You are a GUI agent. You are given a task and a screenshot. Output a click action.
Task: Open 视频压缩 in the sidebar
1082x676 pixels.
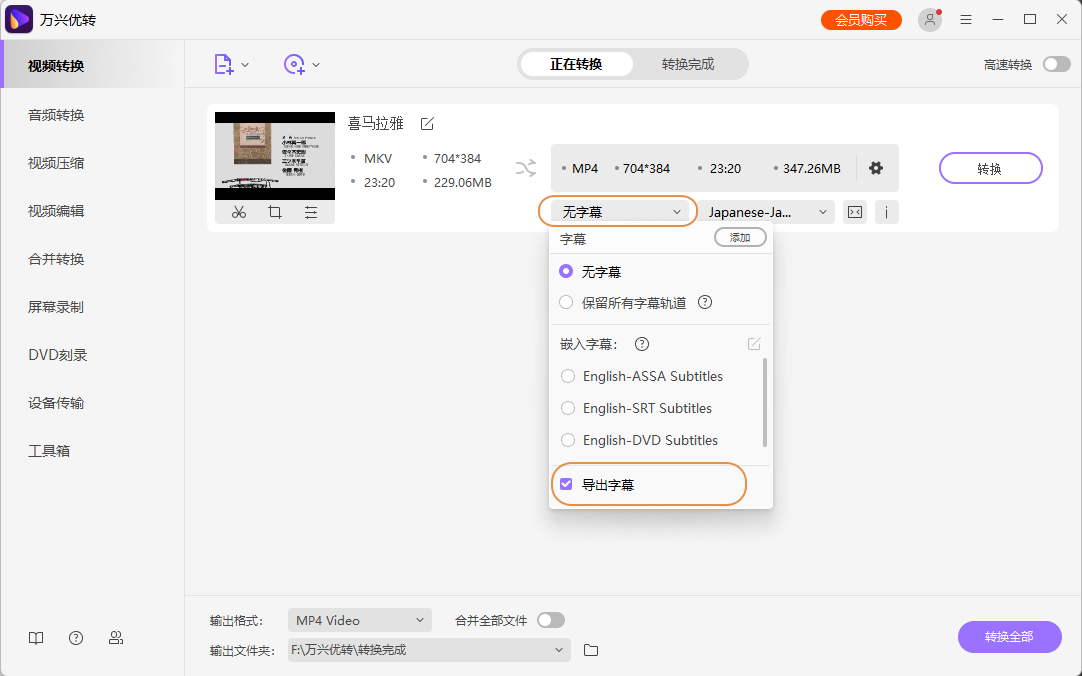(56, 163)
